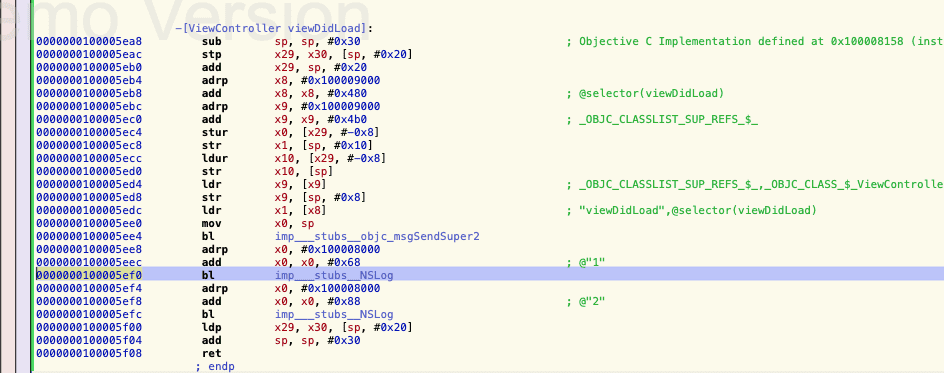Select the endp marker line

click(x=215, y=366)
